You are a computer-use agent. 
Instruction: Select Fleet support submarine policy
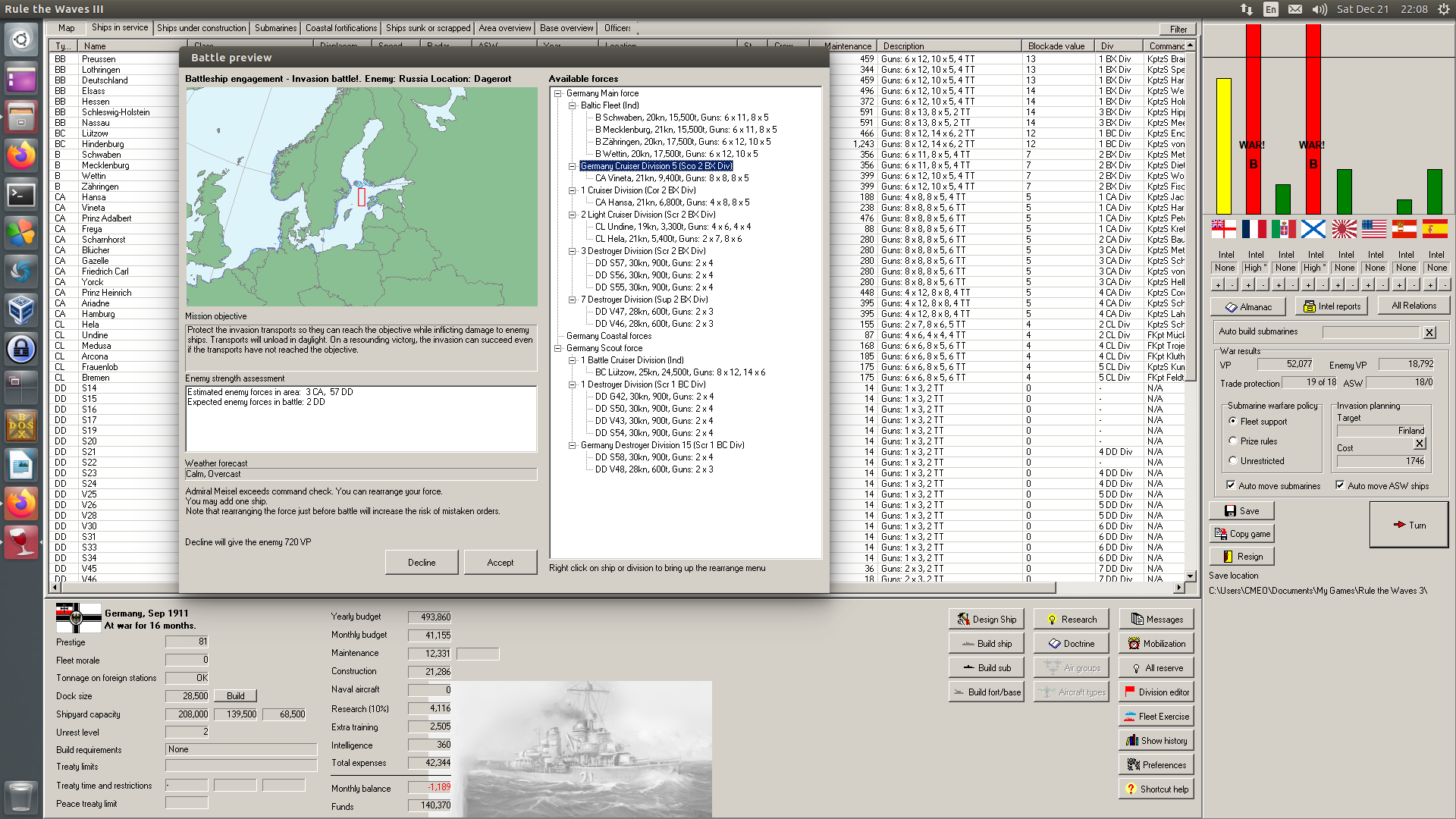(x=1233, y=422)
